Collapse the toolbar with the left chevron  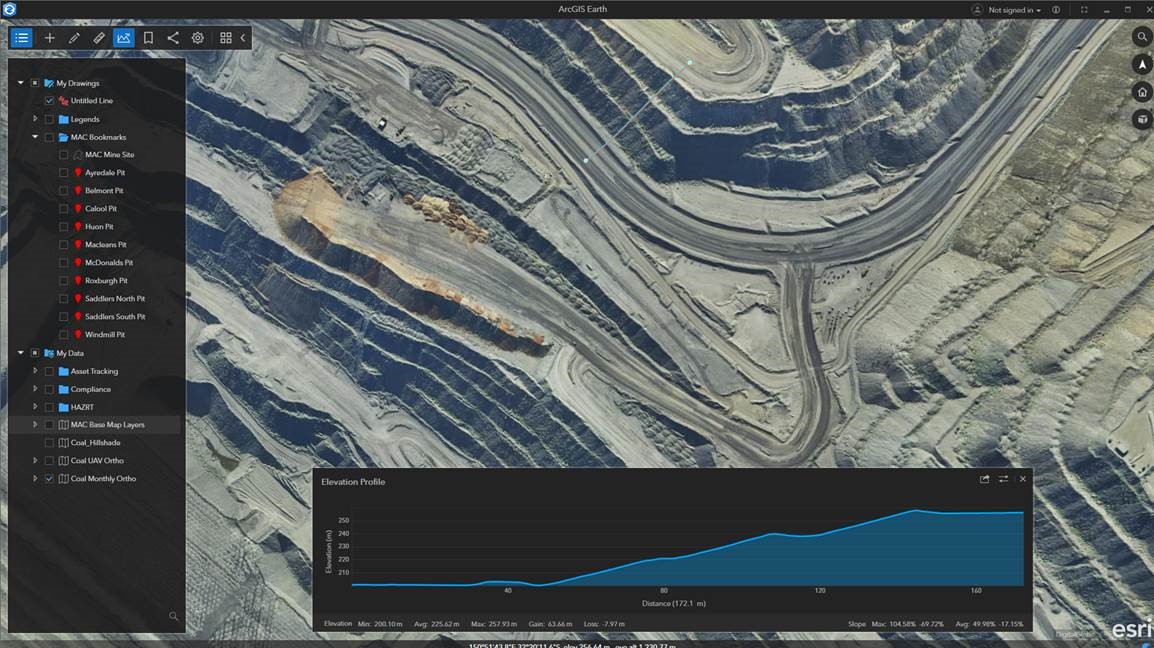242,38
